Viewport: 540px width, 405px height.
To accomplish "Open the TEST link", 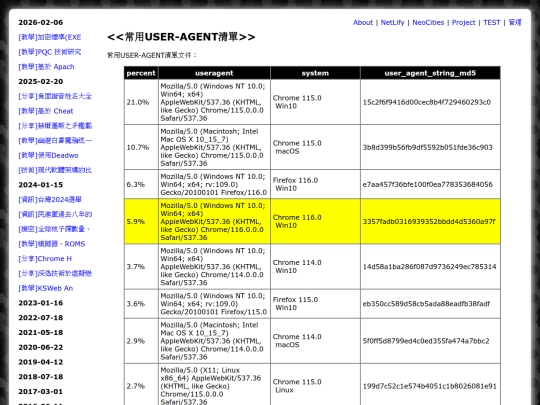I will (491, 22).
